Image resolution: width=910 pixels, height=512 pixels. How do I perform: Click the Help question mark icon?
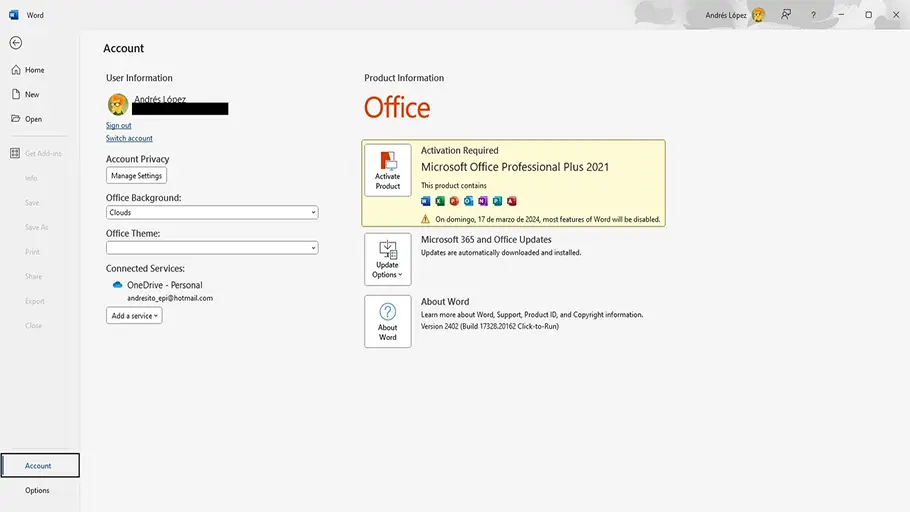813,15
